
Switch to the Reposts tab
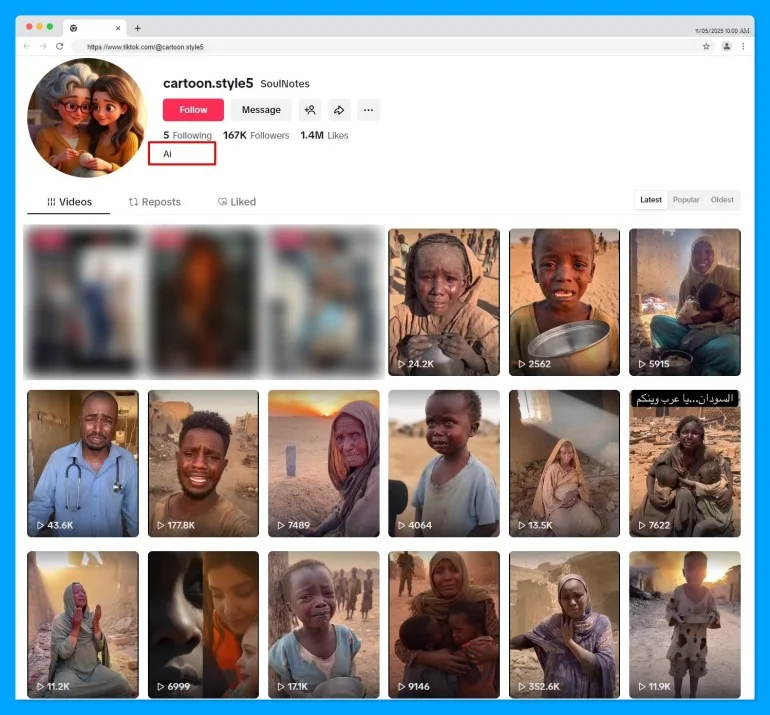point(155,202)
